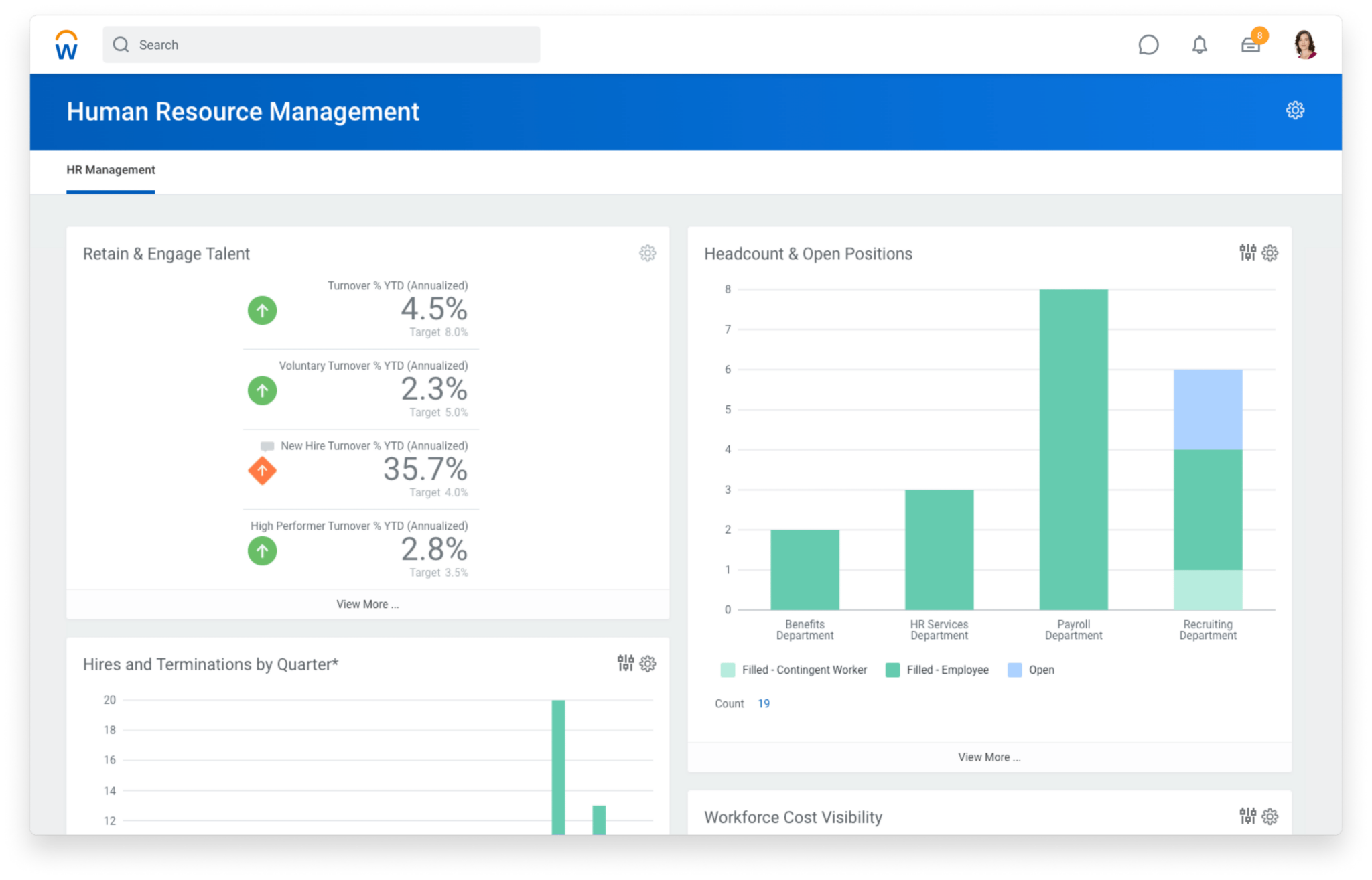Open the filter icon on Hires and Terminations
Image resolution: width=1372 pixels, height=880 pixels.
[x=624, y=664]
